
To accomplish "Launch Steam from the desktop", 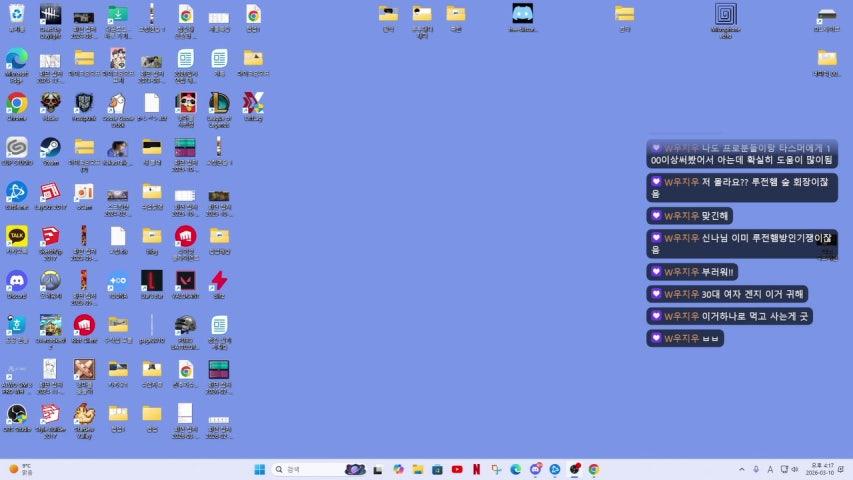I will [50, 148].
